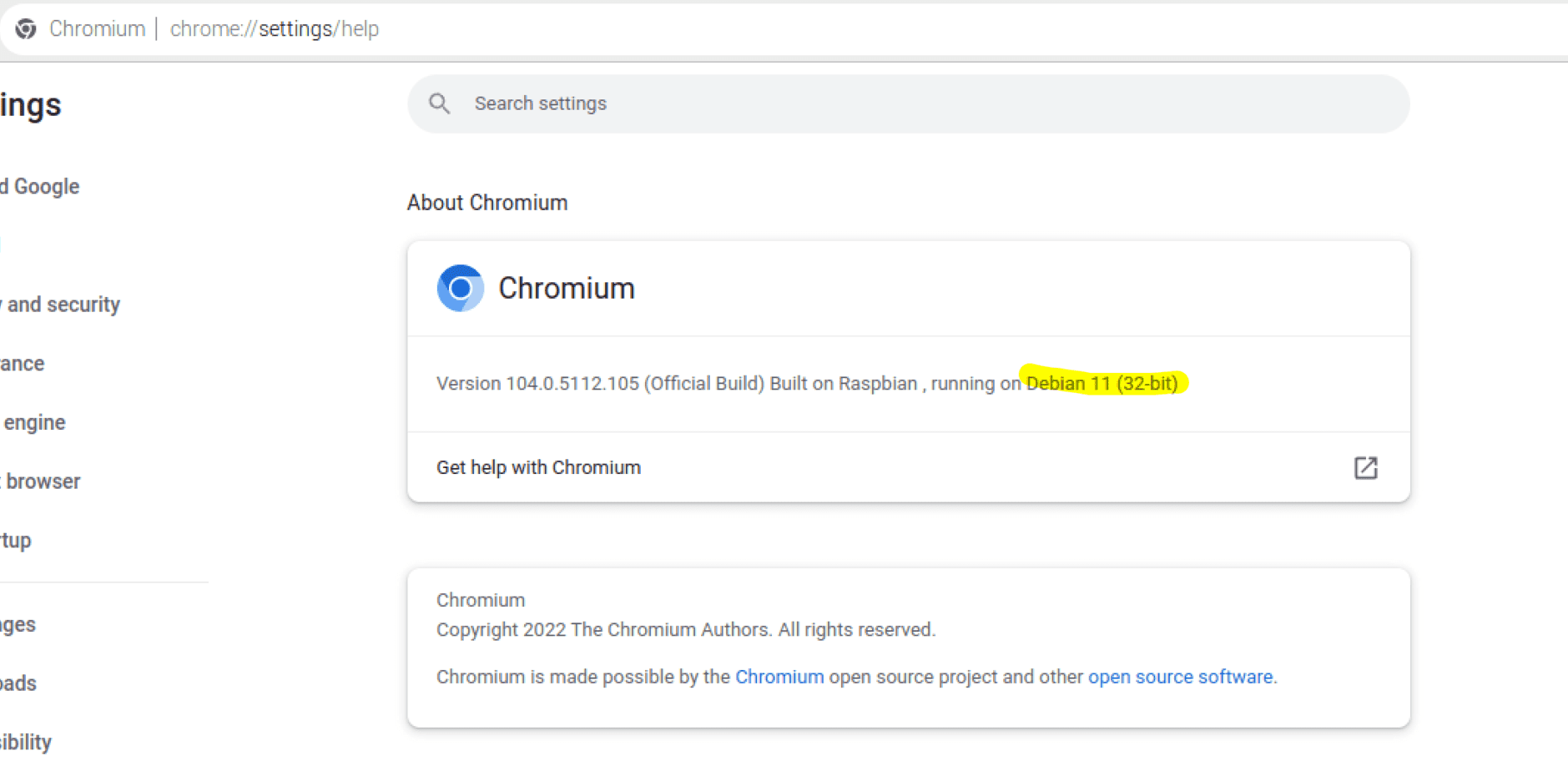Click the chrome://settings/help URL text
Screen dimensions: 1568x771
coord(275,28)
